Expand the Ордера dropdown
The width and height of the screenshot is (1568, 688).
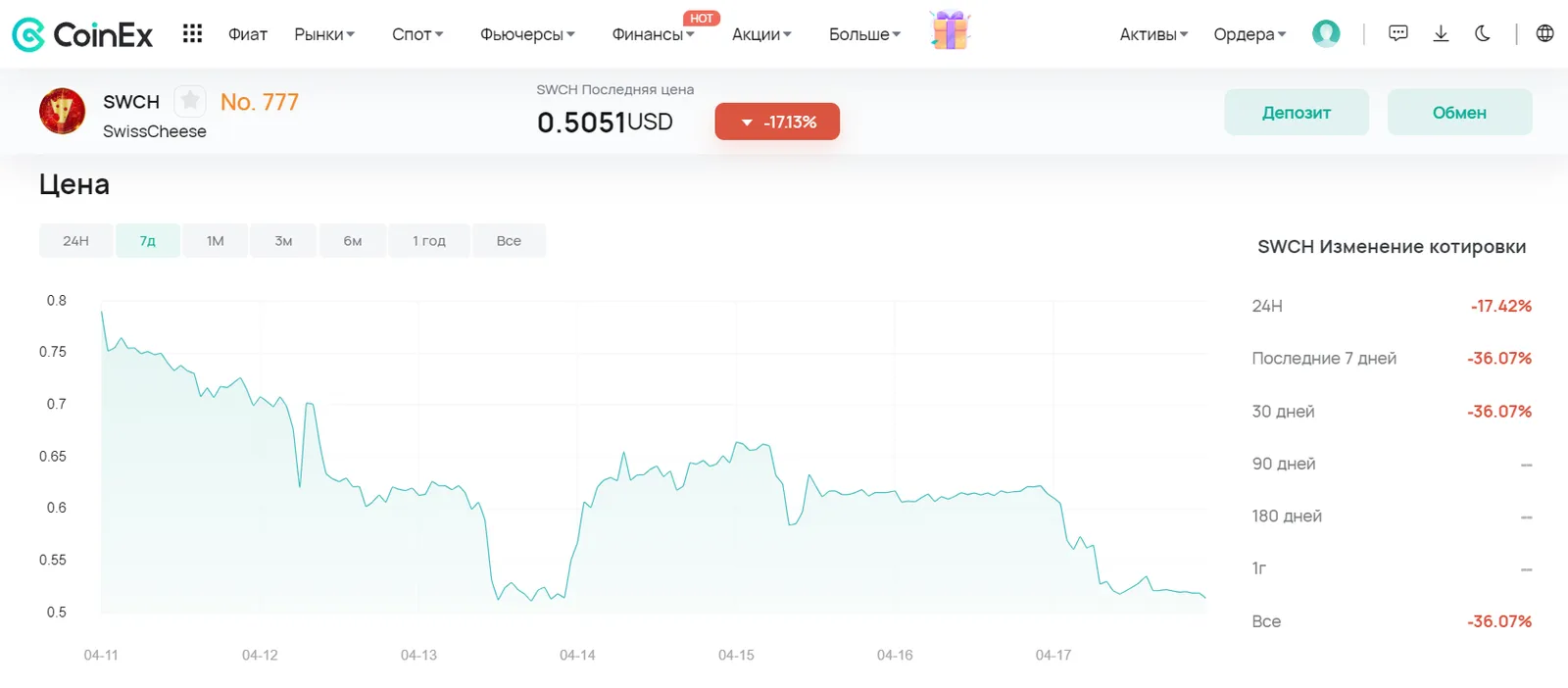click(x=1249, y=34)
